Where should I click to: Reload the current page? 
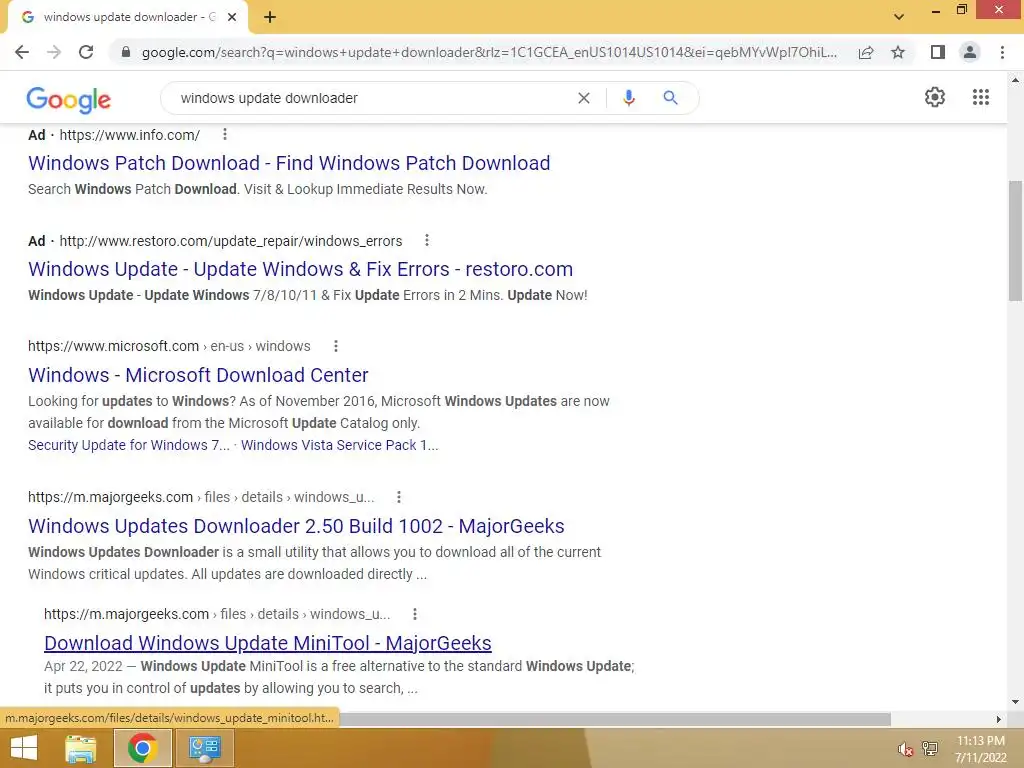[86, 52]
